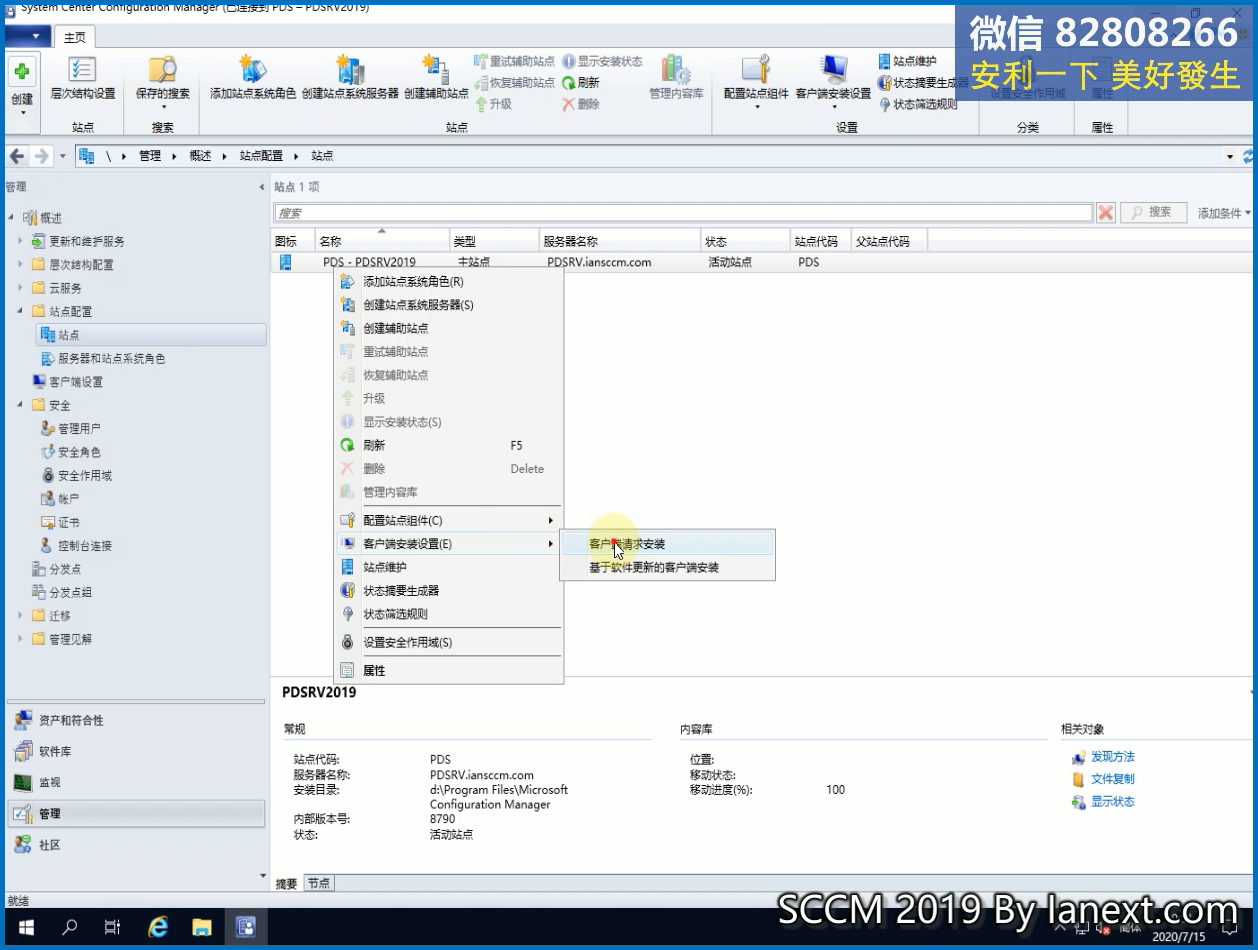Choose 站点维护 in context menu
The height and width of the screenshot is (950, 1258).
pos(448,567)
